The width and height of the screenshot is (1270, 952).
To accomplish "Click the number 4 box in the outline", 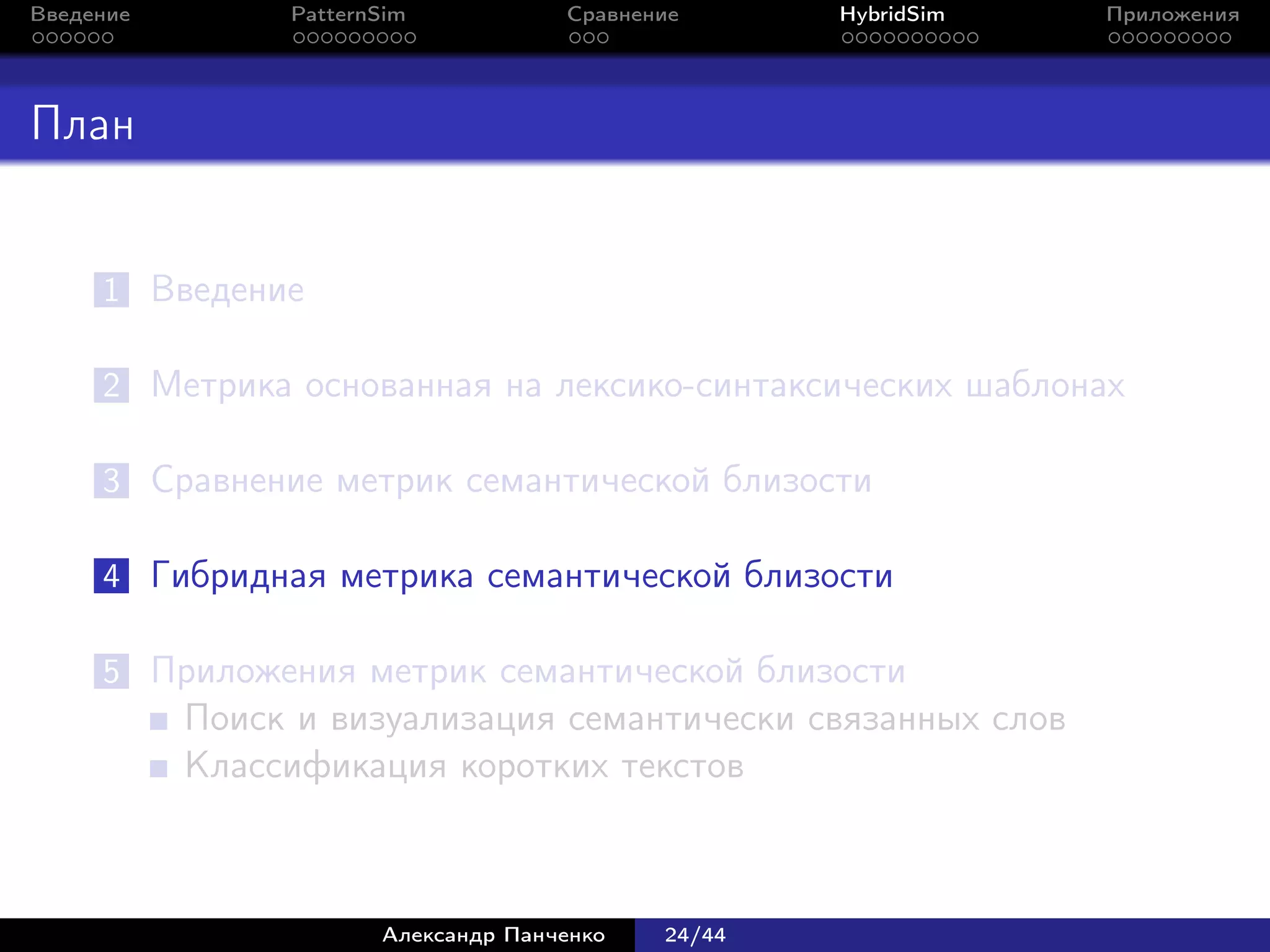I will pyautogui.click(x=112, y=576).
